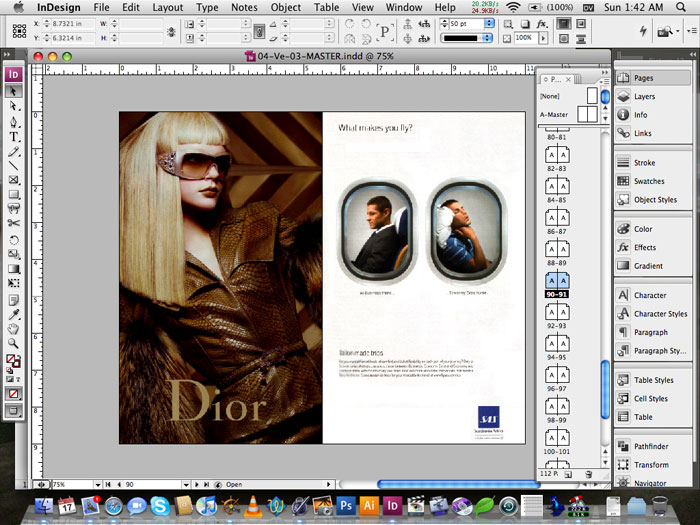
Task: Open the zoom level dropdown at 75%
Action: [x=97, y=484]
